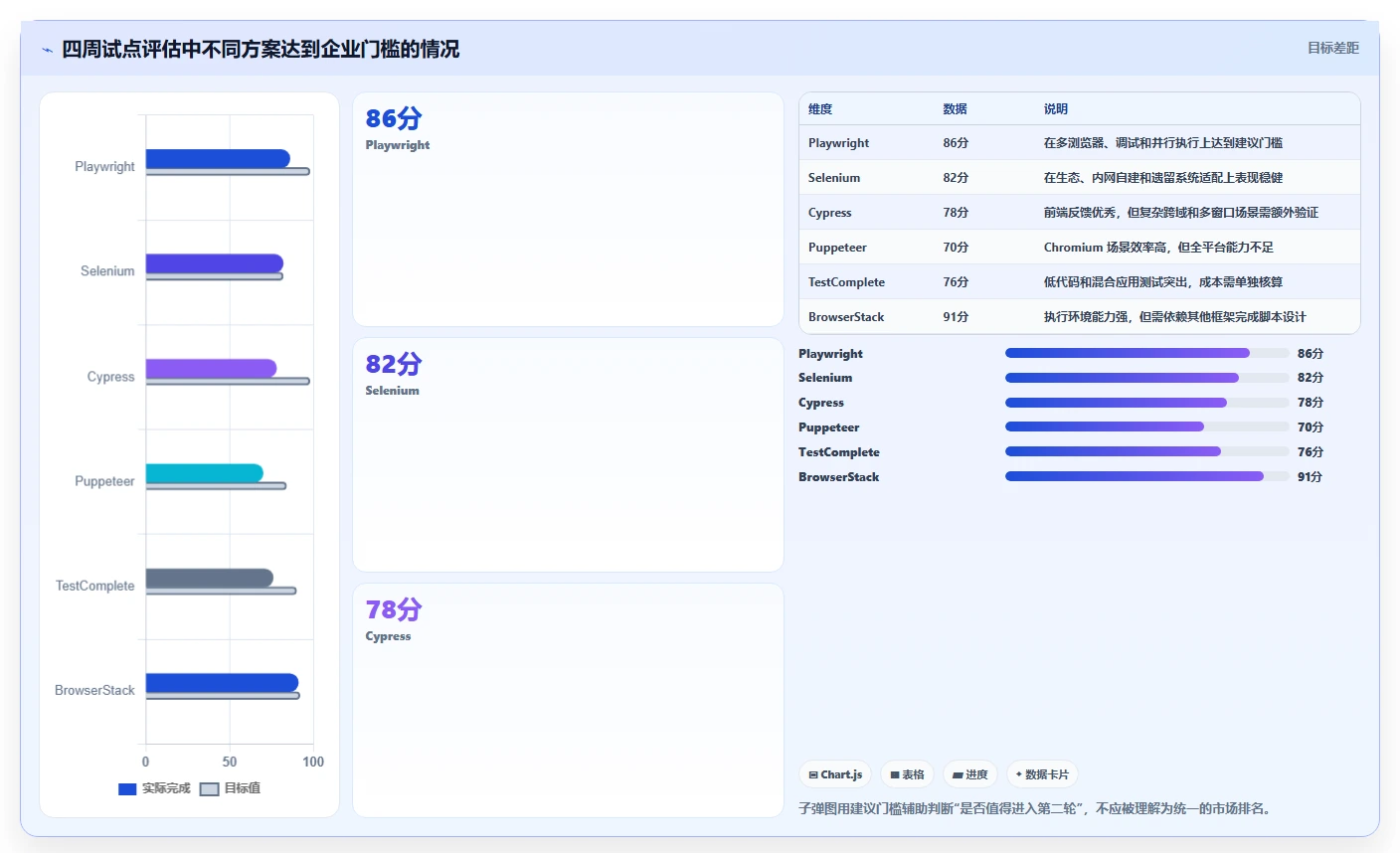The width and height of the screenshot is (1400, 853).
Task: Click the Cypress cell in the table
Action: tap(830, 213)
